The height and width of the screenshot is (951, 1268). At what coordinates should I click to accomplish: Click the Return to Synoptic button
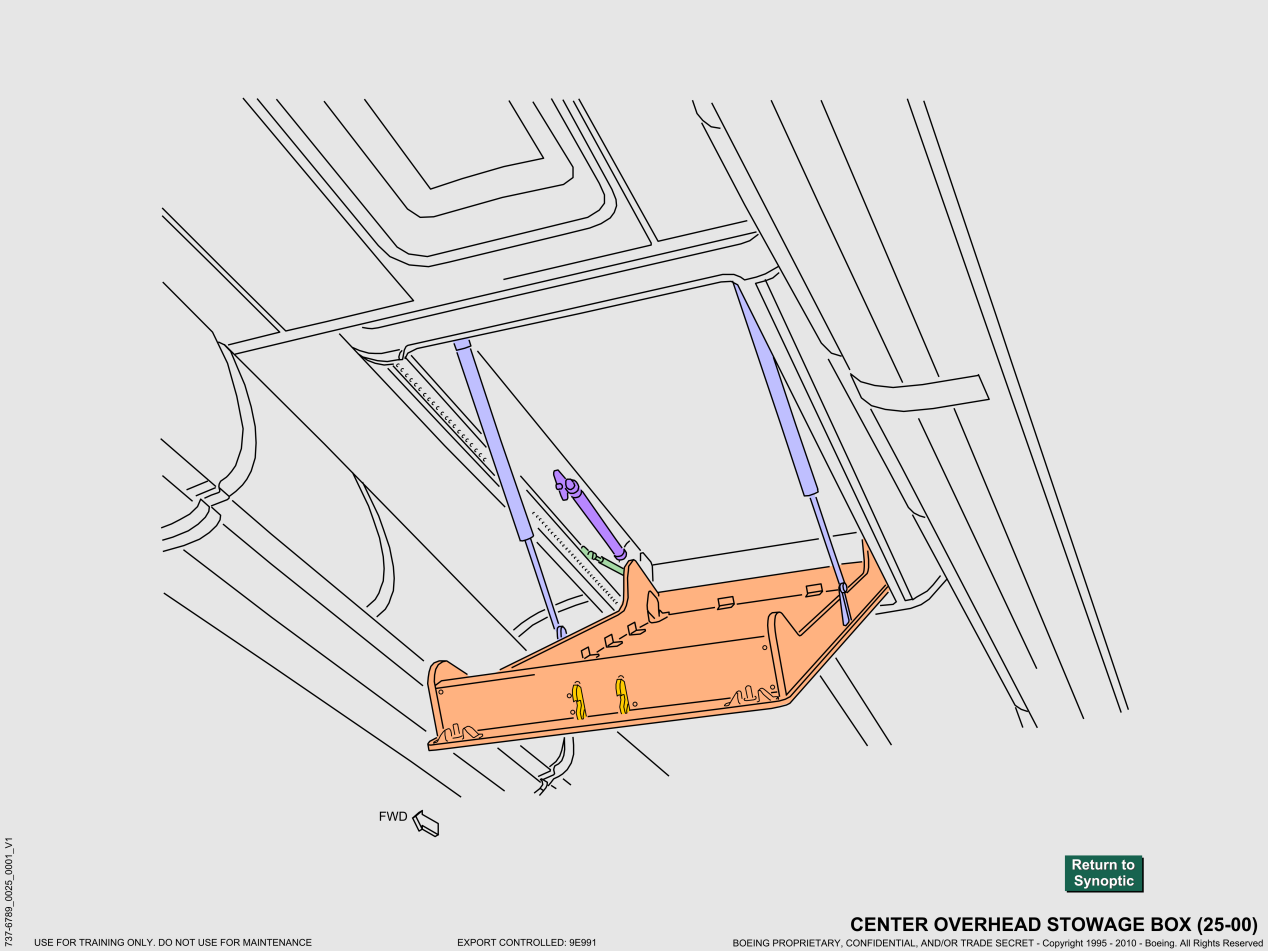[1103, 873]
